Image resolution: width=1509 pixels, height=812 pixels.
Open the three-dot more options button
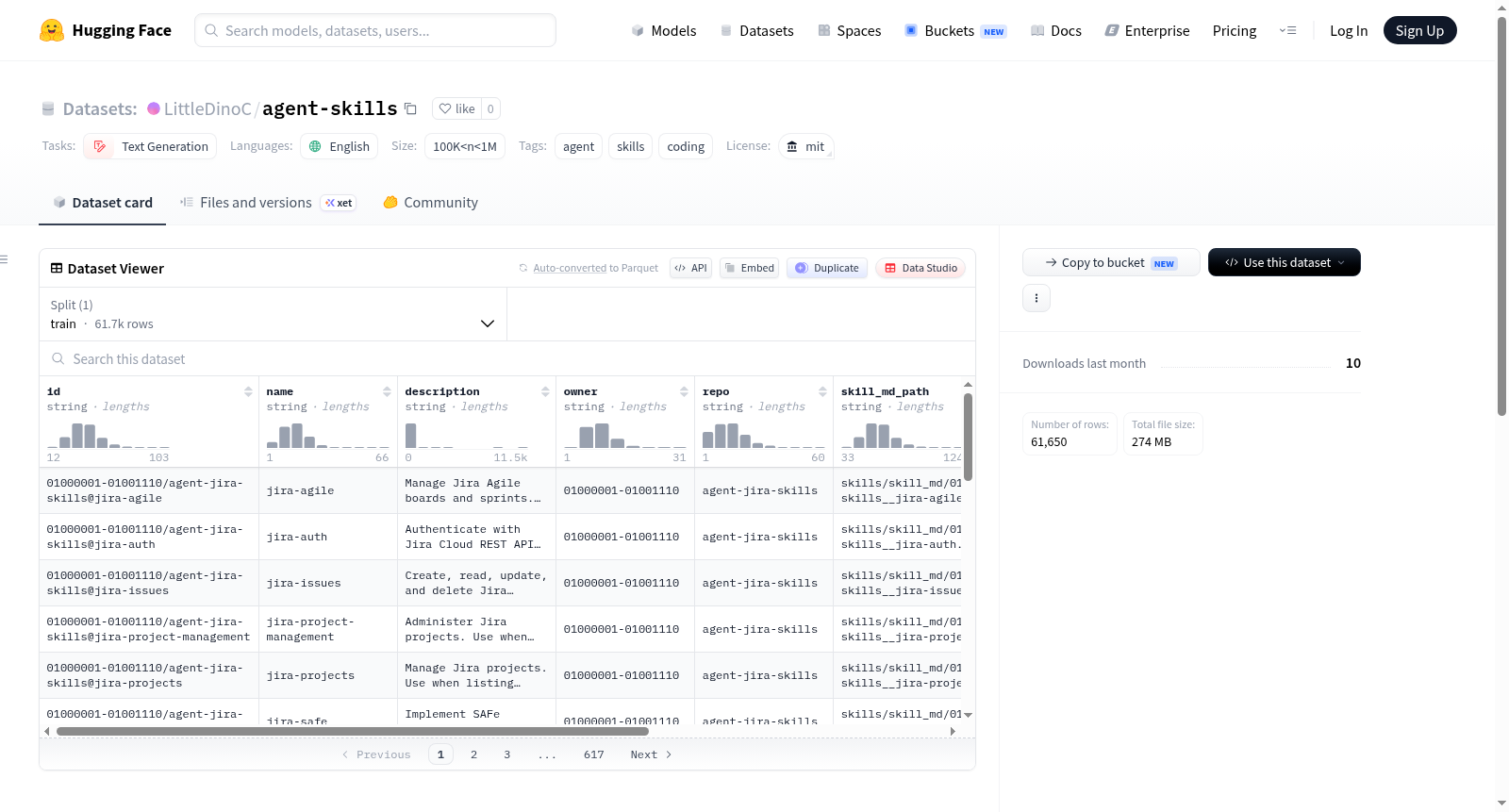[1036, 298]
